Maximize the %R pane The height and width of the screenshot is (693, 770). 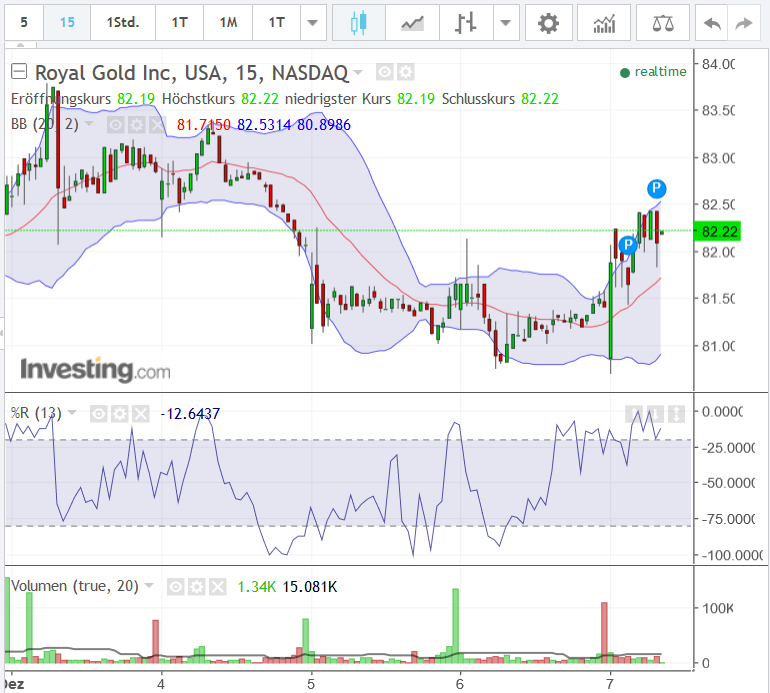[x=677, y=414]
